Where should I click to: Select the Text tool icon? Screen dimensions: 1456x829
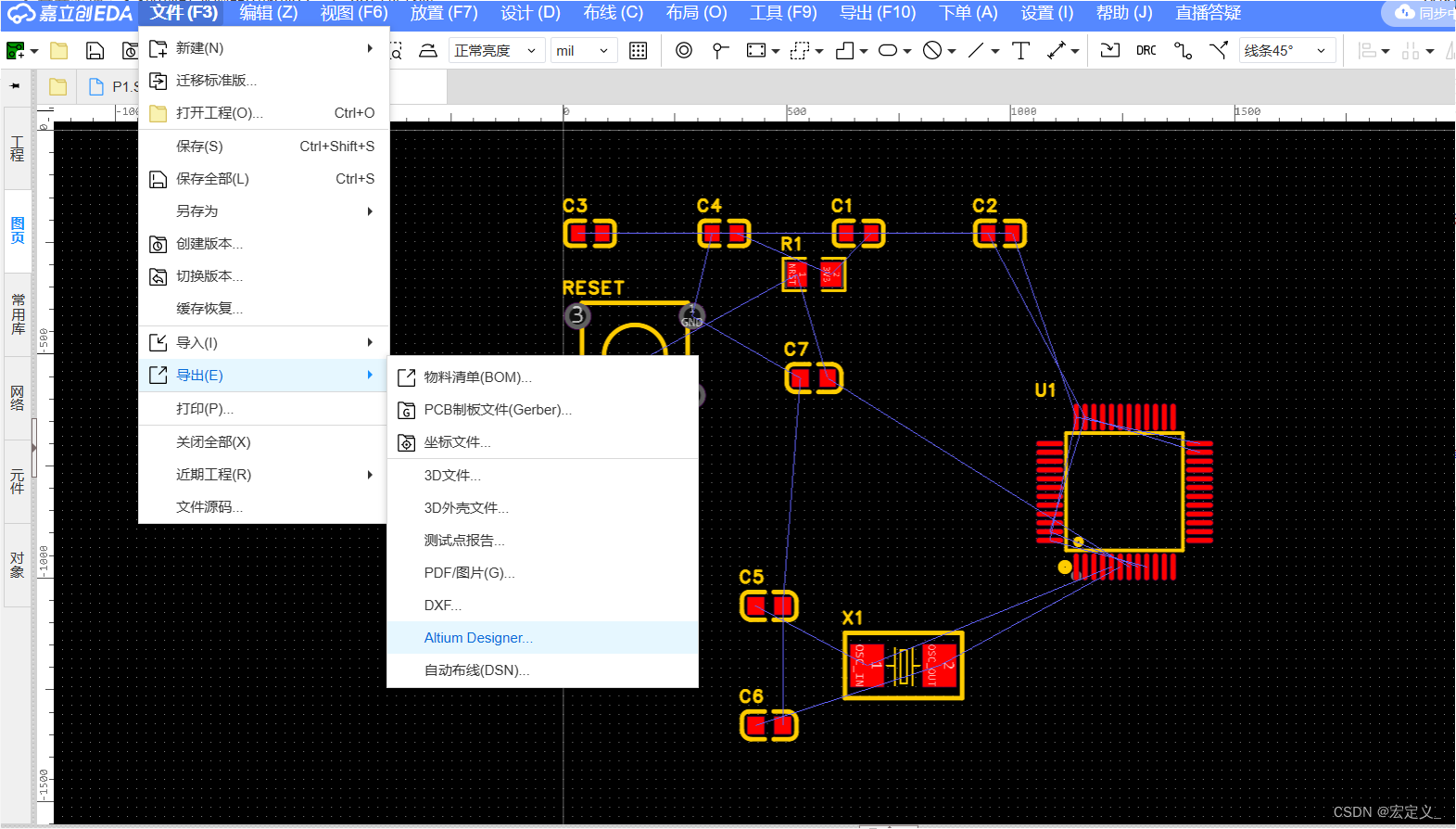[x=1020, y=50]
